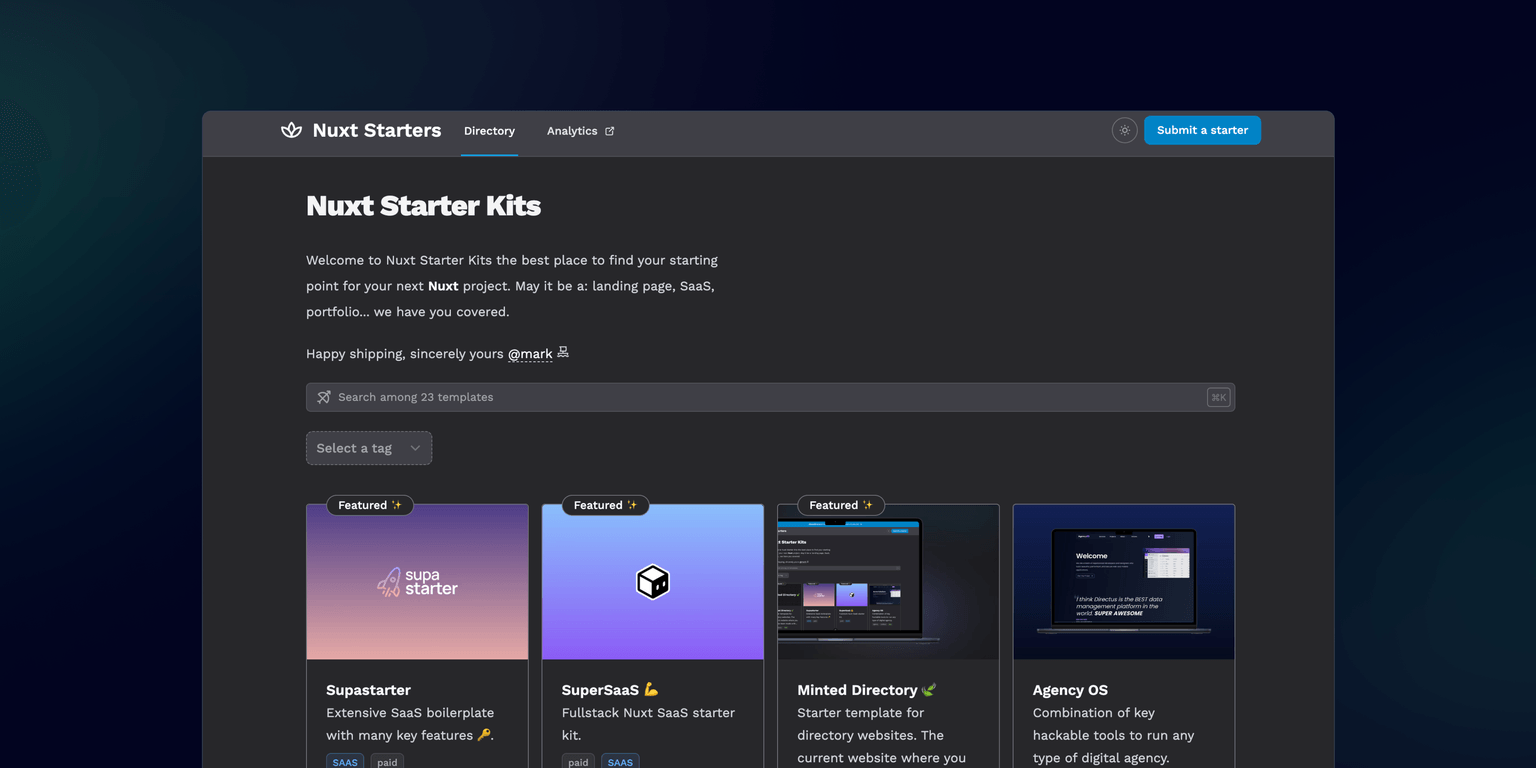Click the Submit a starter button
This screenshot has height=768, width=1536.
click(1202, 130)
